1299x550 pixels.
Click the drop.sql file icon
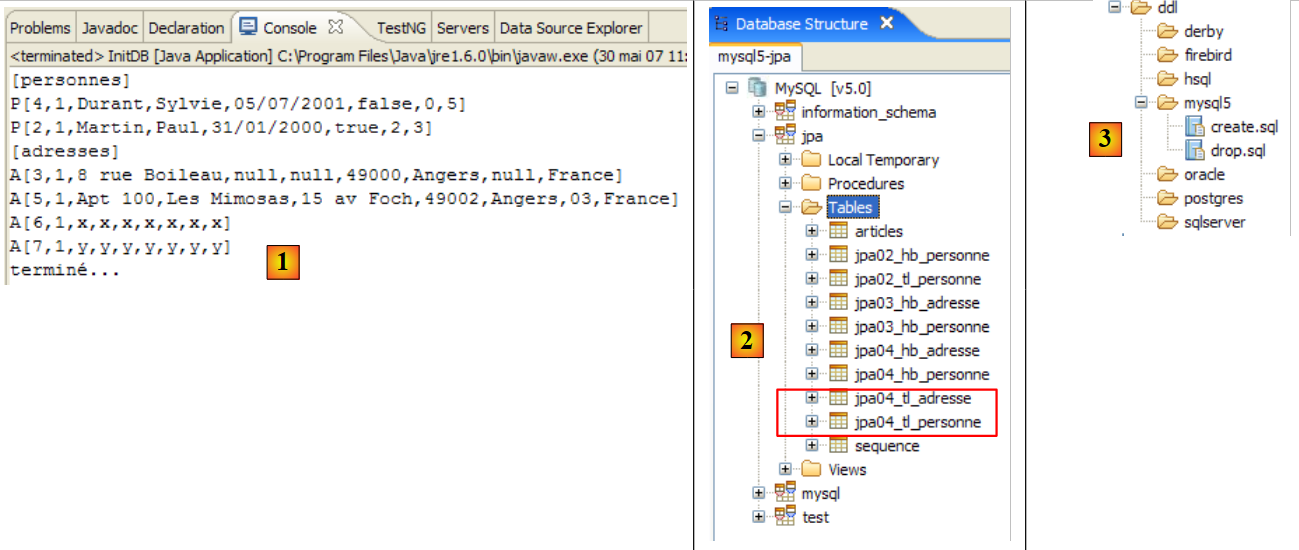click(1194, 151)
